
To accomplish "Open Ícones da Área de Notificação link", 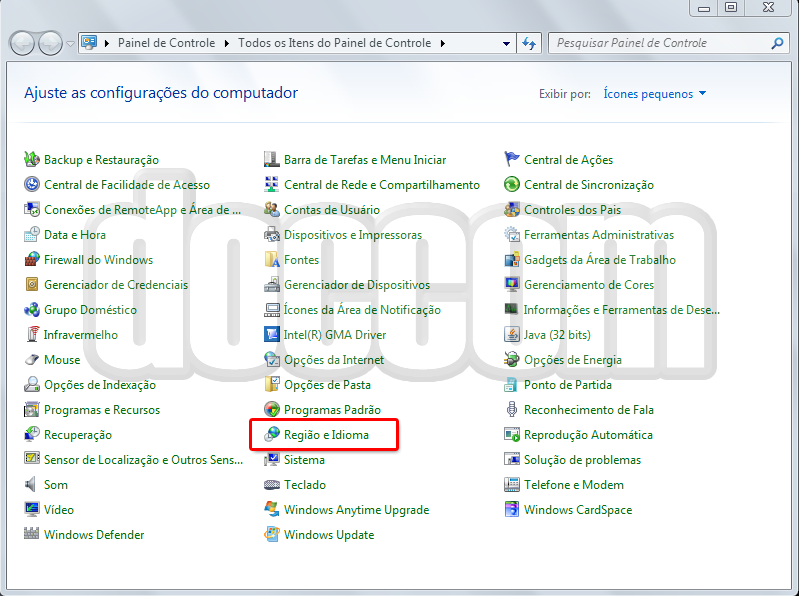I will click(362, 309).
